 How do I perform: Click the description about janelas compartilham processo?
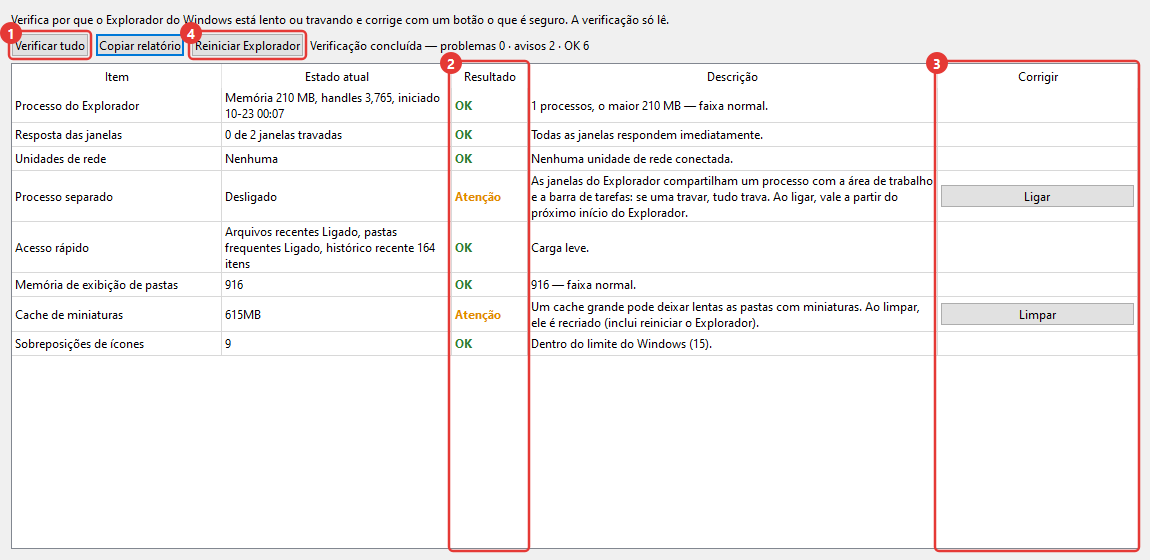click(x=731, y=196)
